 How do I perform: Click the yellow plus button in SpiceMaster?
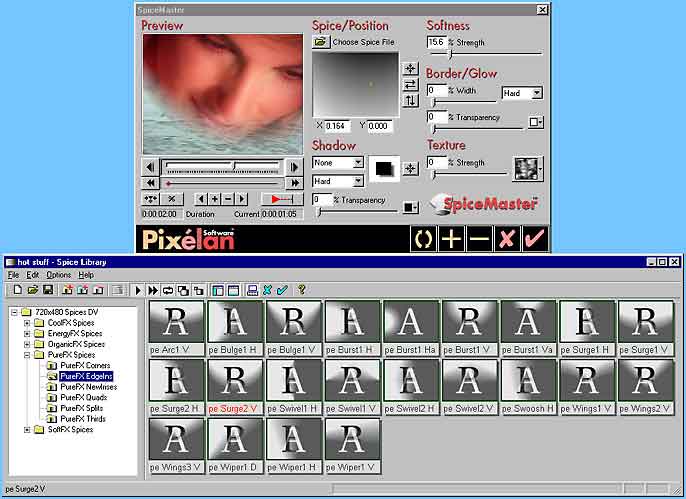click(452, 239)
